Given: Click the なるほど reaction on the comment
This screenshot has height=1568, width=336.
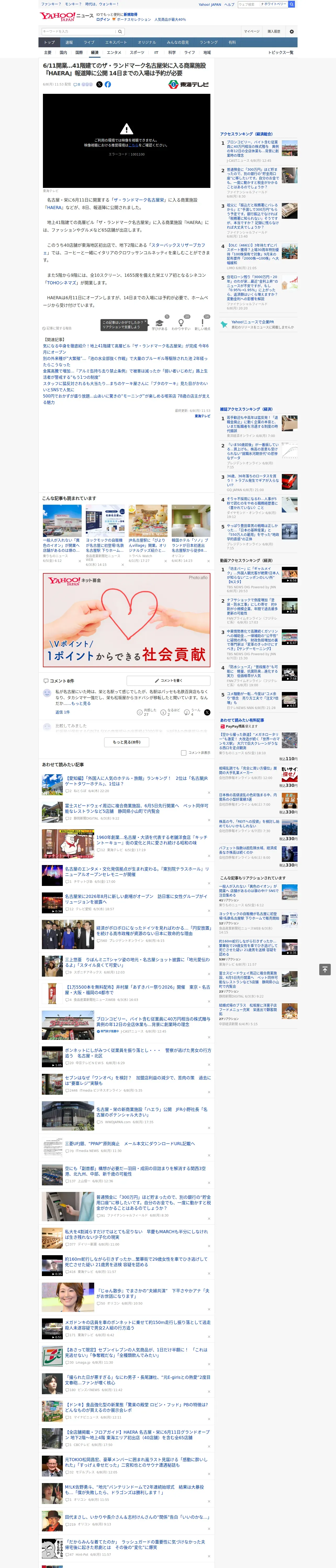Looking at the screenshot, I should [164, 712].
